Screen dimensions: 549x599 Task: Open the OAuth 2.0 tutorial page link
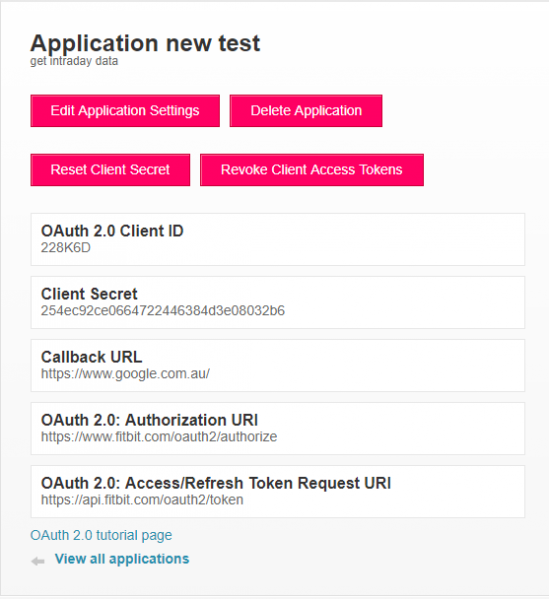click(101, 535)
